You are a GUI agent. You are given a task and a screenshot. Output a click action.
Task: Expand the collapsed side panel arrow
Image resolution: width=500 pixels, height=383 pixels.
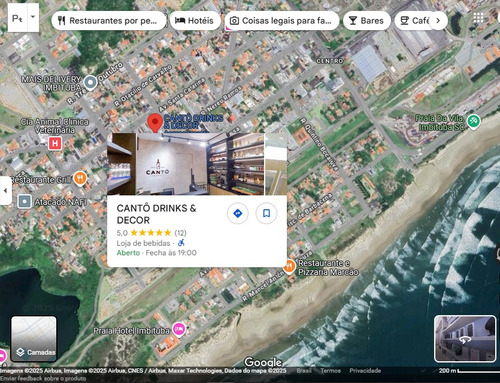coord(5,191)
